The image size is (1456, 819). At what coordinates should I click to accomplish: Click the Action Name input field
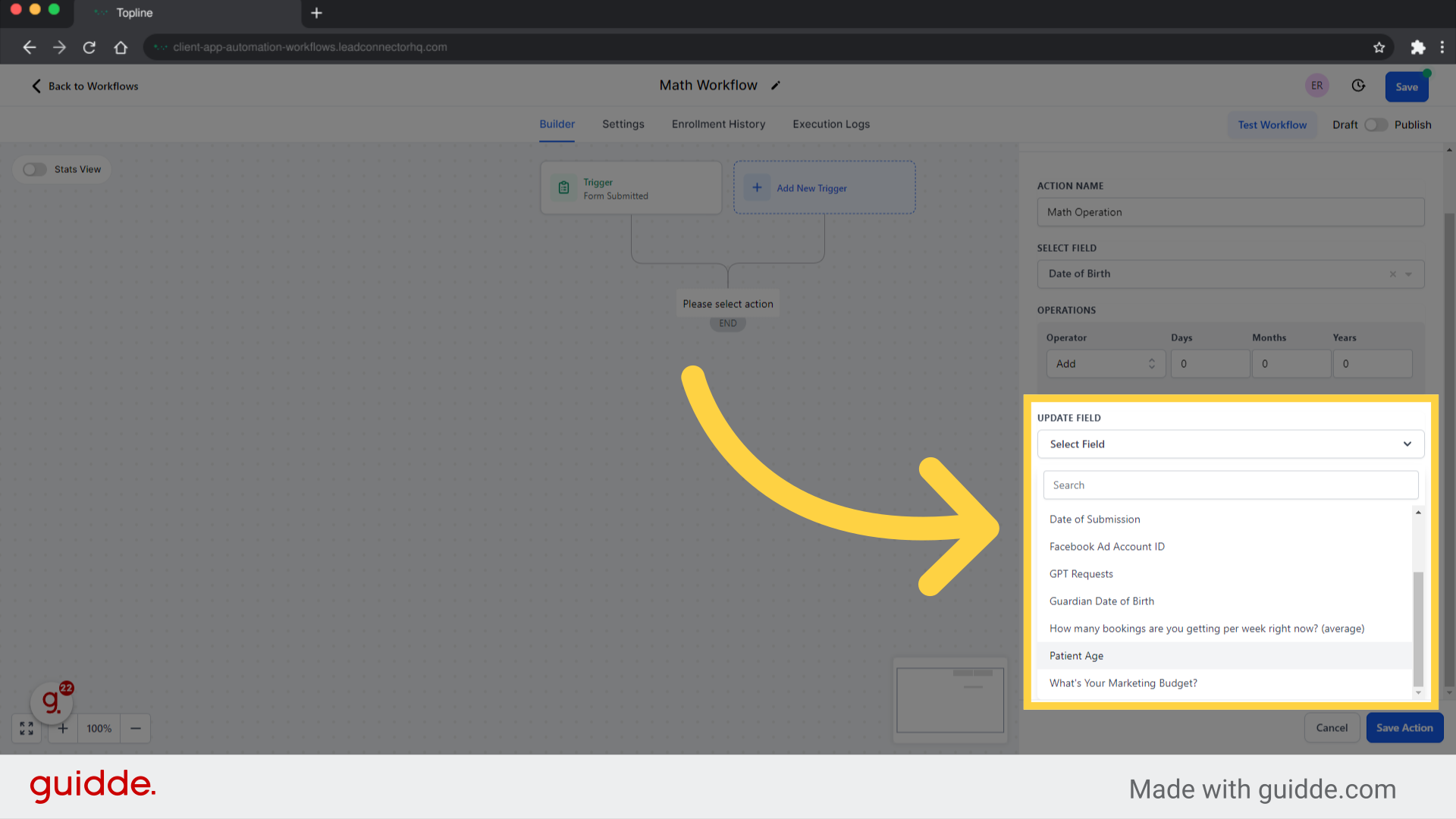pyautogui.click(x=1230, y=212)
